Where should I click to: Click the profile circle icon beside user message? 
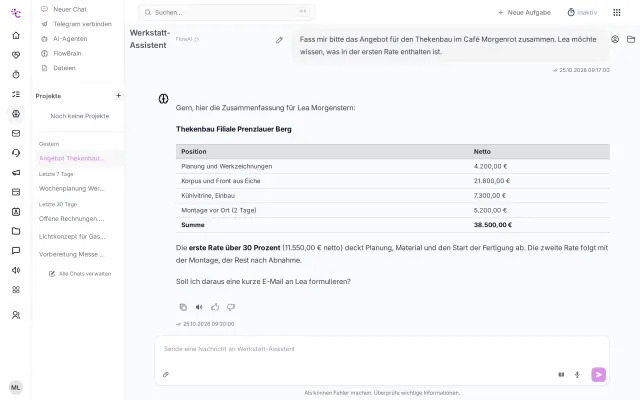pos(615,39)
